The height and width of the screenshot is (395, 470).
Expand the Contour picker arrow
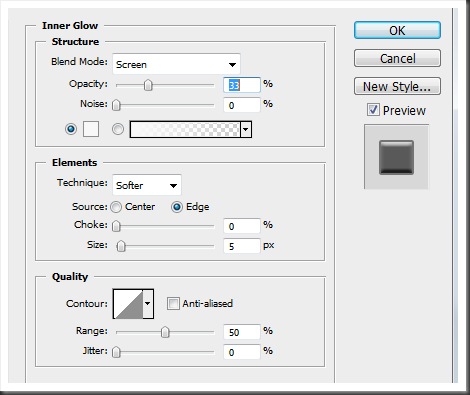pyautogui.click(x=148, y=304)
